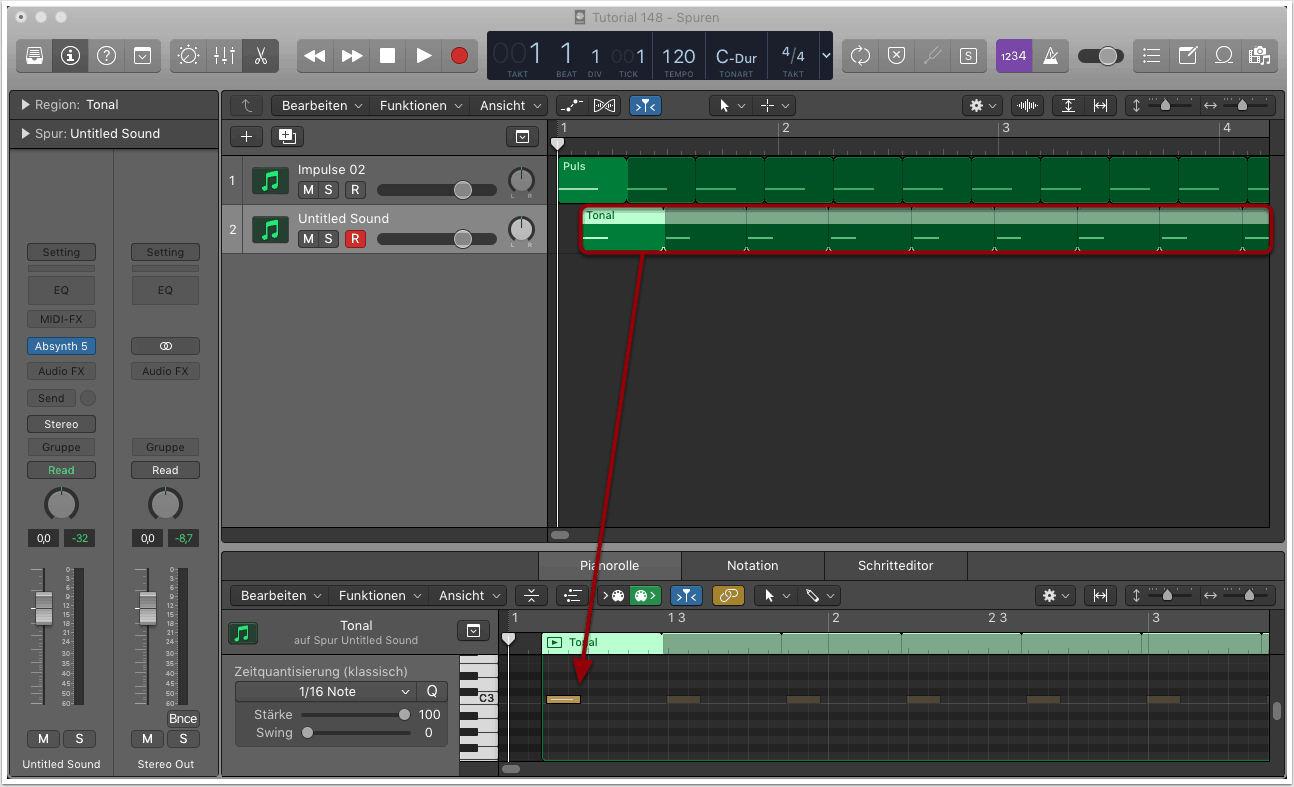Click the Bnce button on Stereo Out
The image size is (1294, 787).
[183, 719]
